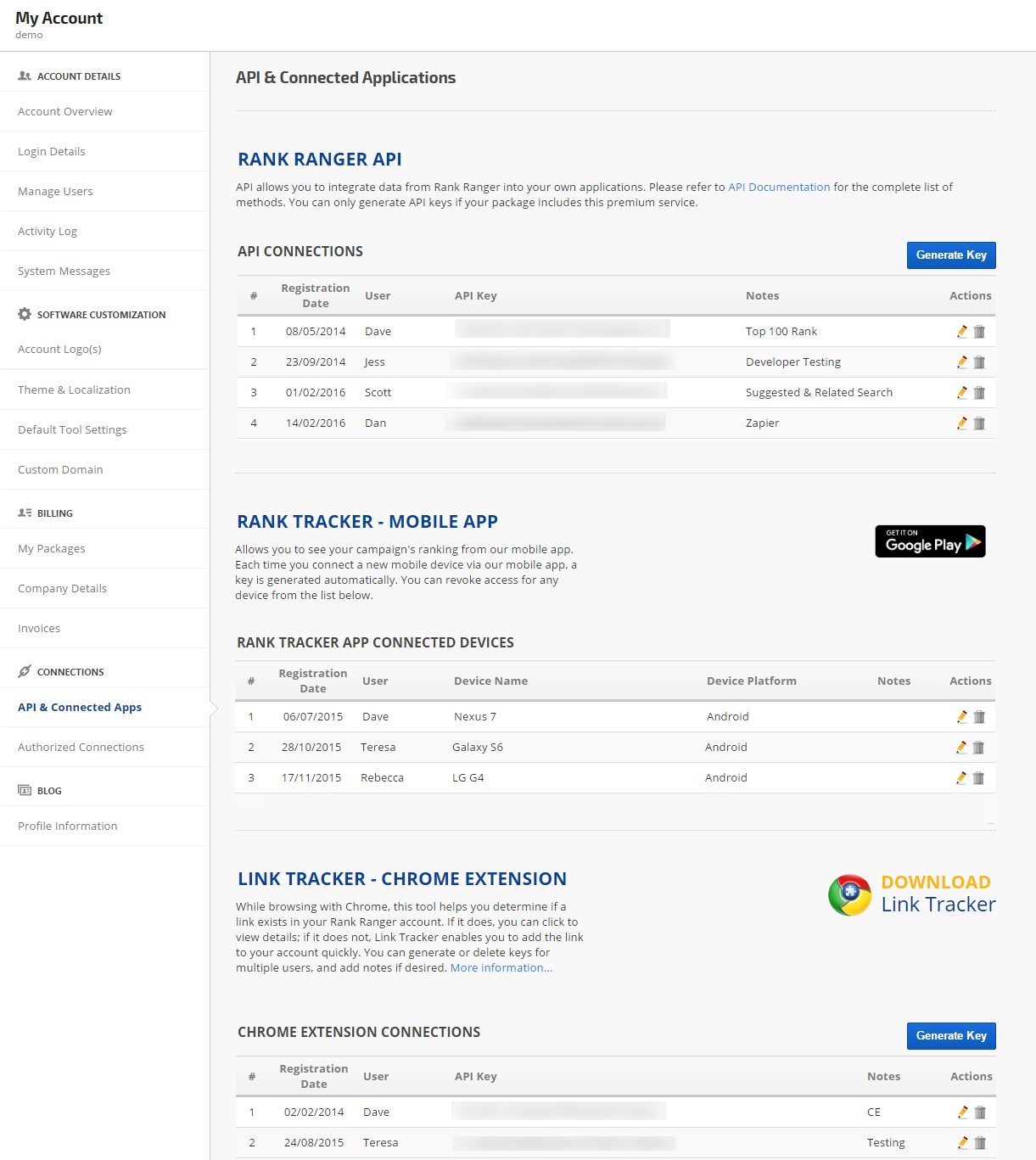Click the Chrome Link Tracker logo icon
Viewport: 1036px width, 1160px height.
point(850,895)
